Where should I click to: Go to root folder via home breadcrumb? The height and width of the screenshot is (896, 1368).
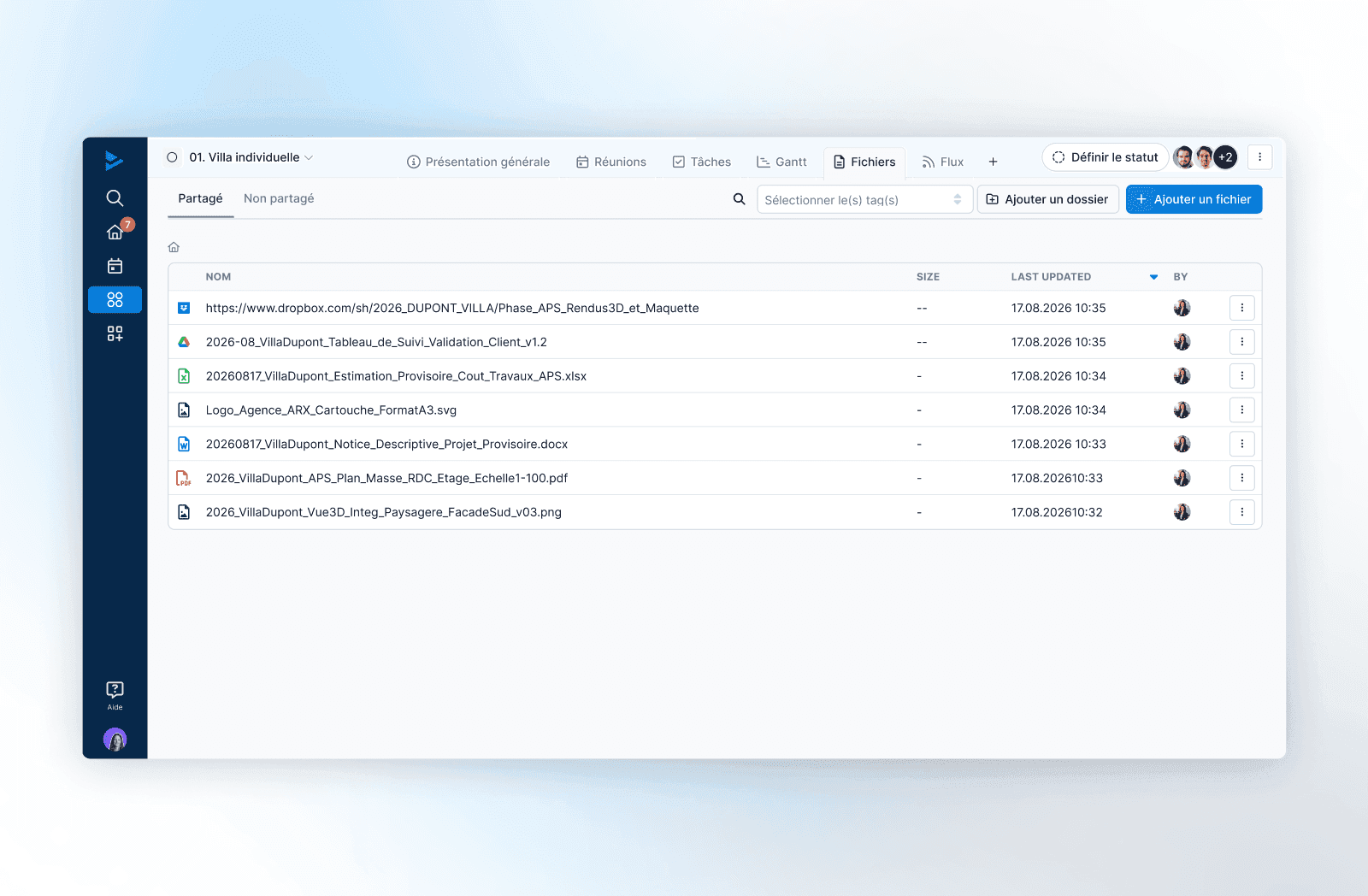(174, 247)
